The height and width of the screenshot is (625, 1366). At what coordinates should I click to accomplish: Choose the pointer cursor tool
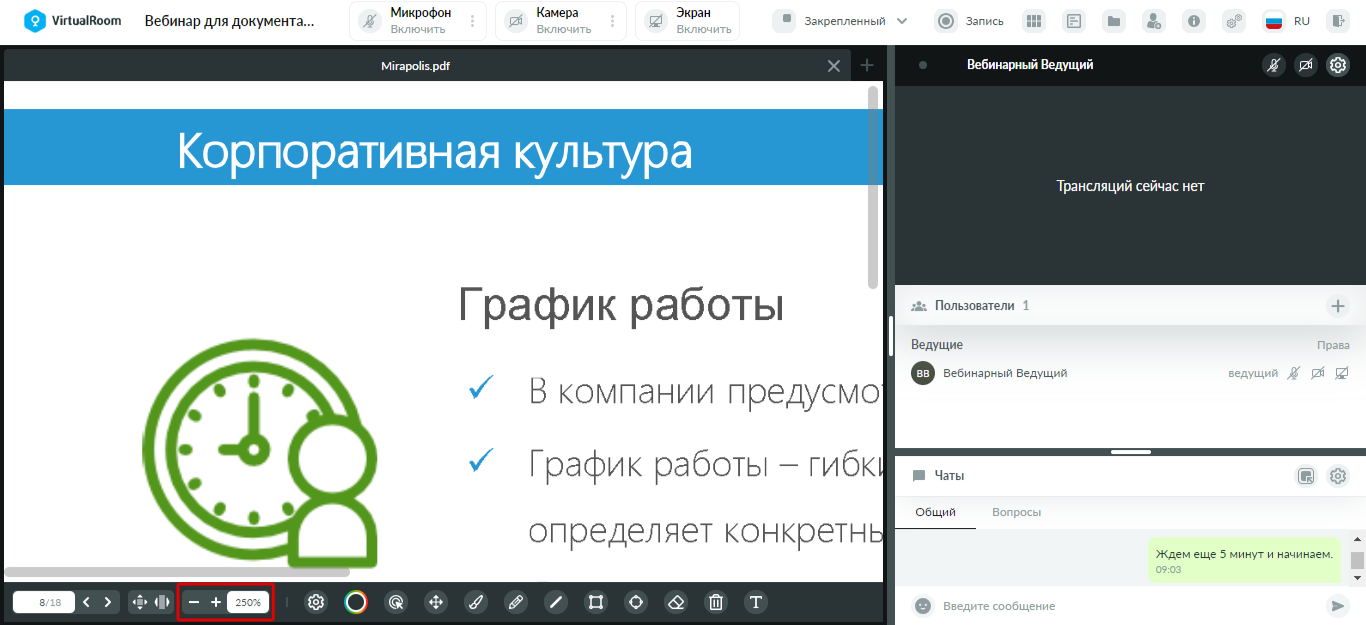click(x=396, y=602)
